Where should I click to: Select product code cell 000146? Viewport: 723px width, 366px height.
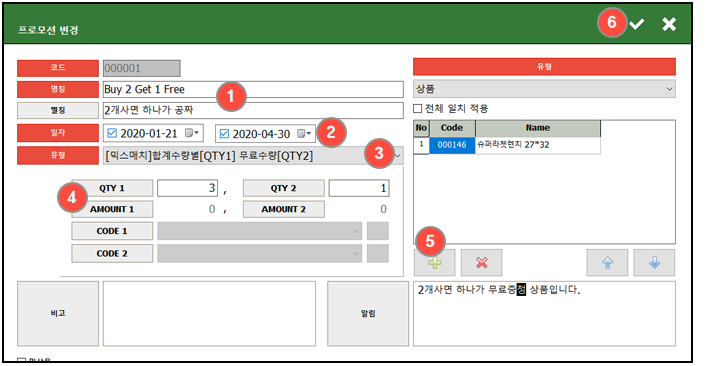452,145
